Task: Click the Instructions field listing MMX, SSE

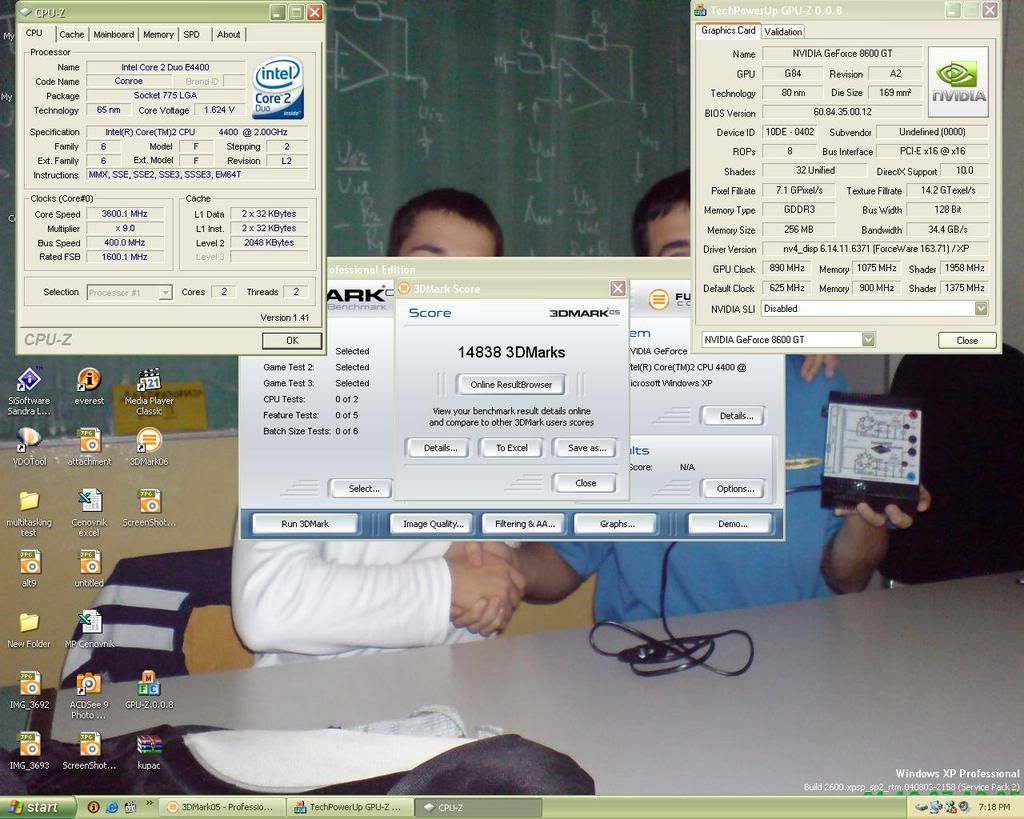Action: (x=197, y=174)
